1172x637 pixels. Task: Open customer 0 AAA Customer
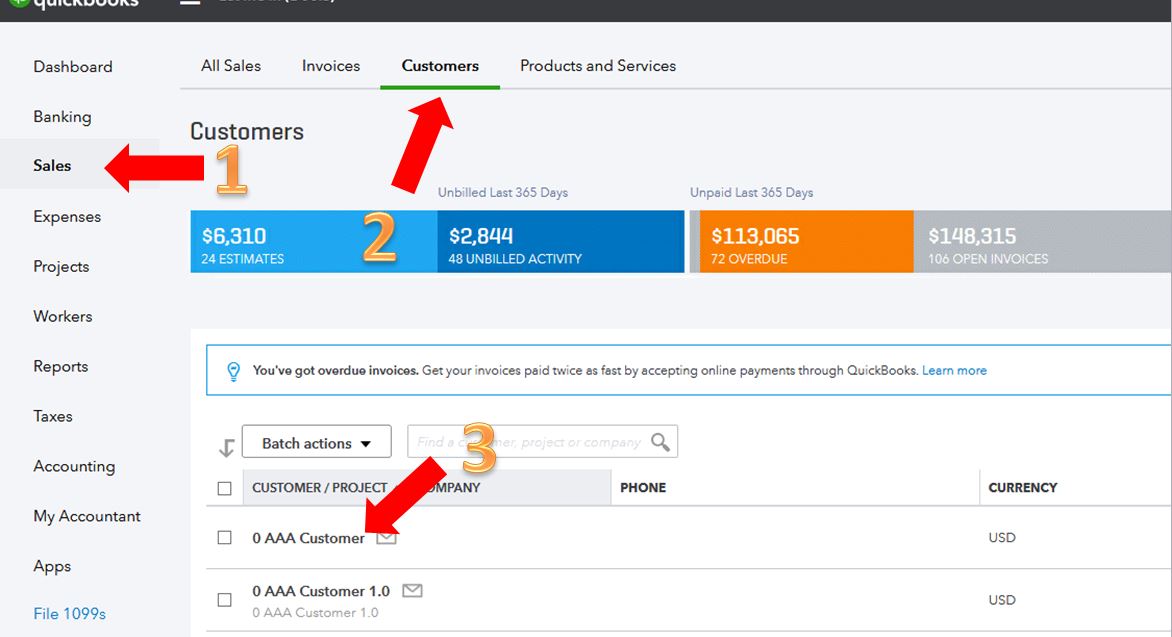pos(308,538)
